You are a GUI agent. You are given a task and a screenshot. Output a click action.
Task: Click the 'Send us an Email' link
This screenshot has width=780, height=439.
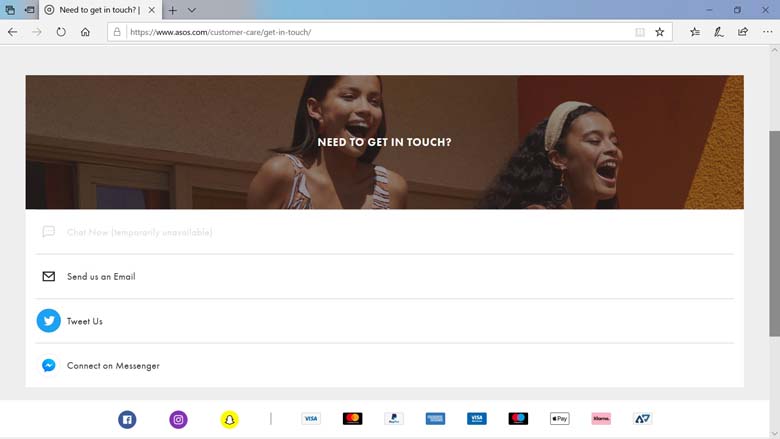(x=101, y=277)
